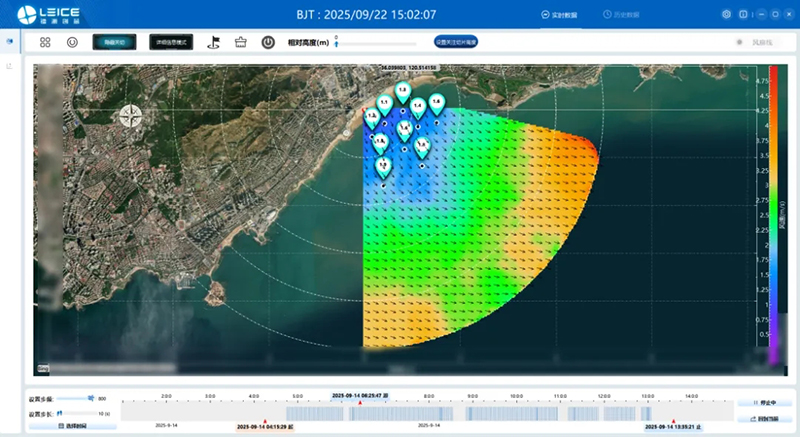
Task: Click the four-square grid layout icon
Action: pos(45,43)
